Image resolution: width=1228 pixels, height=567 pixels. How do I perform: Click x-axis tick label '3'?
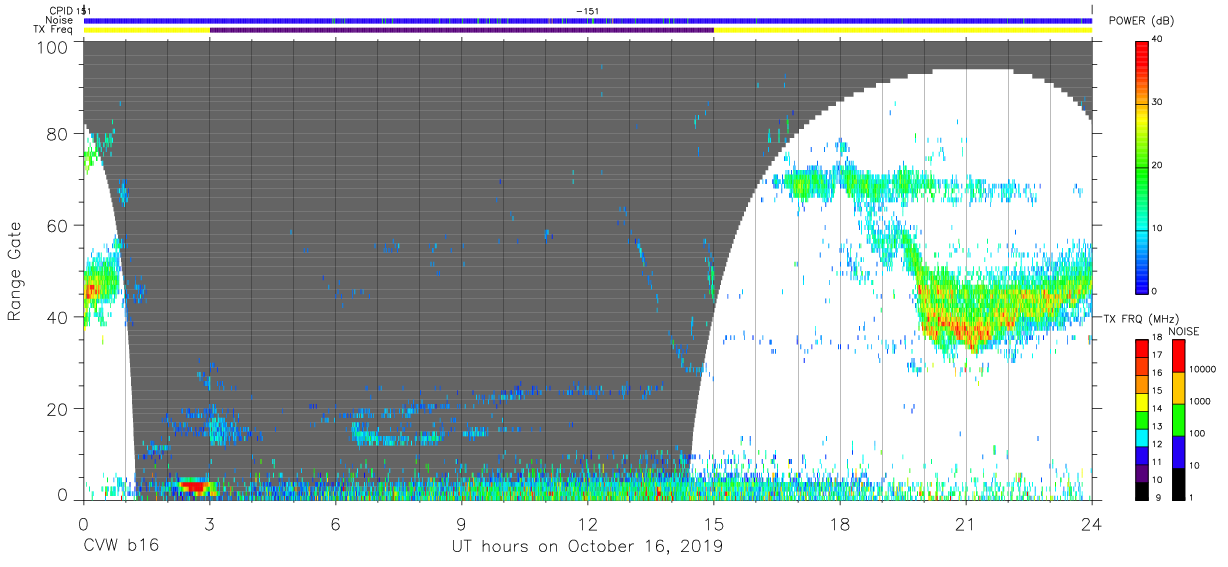pyautogui.click(x=209, y=523)
